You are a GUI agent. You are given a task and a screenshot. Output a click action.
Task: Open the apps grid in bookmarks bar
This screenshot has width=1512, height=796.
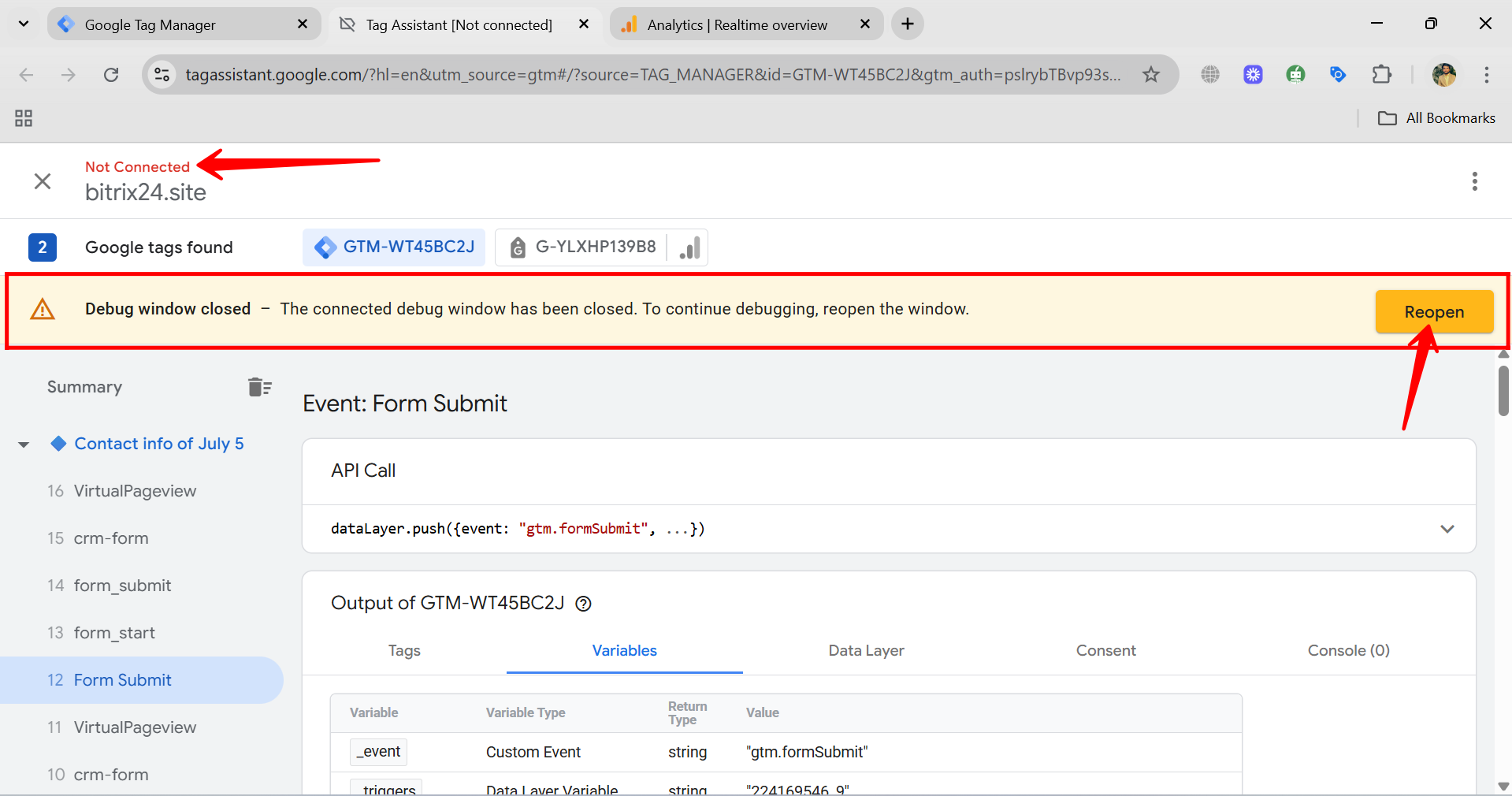point(24,118)
